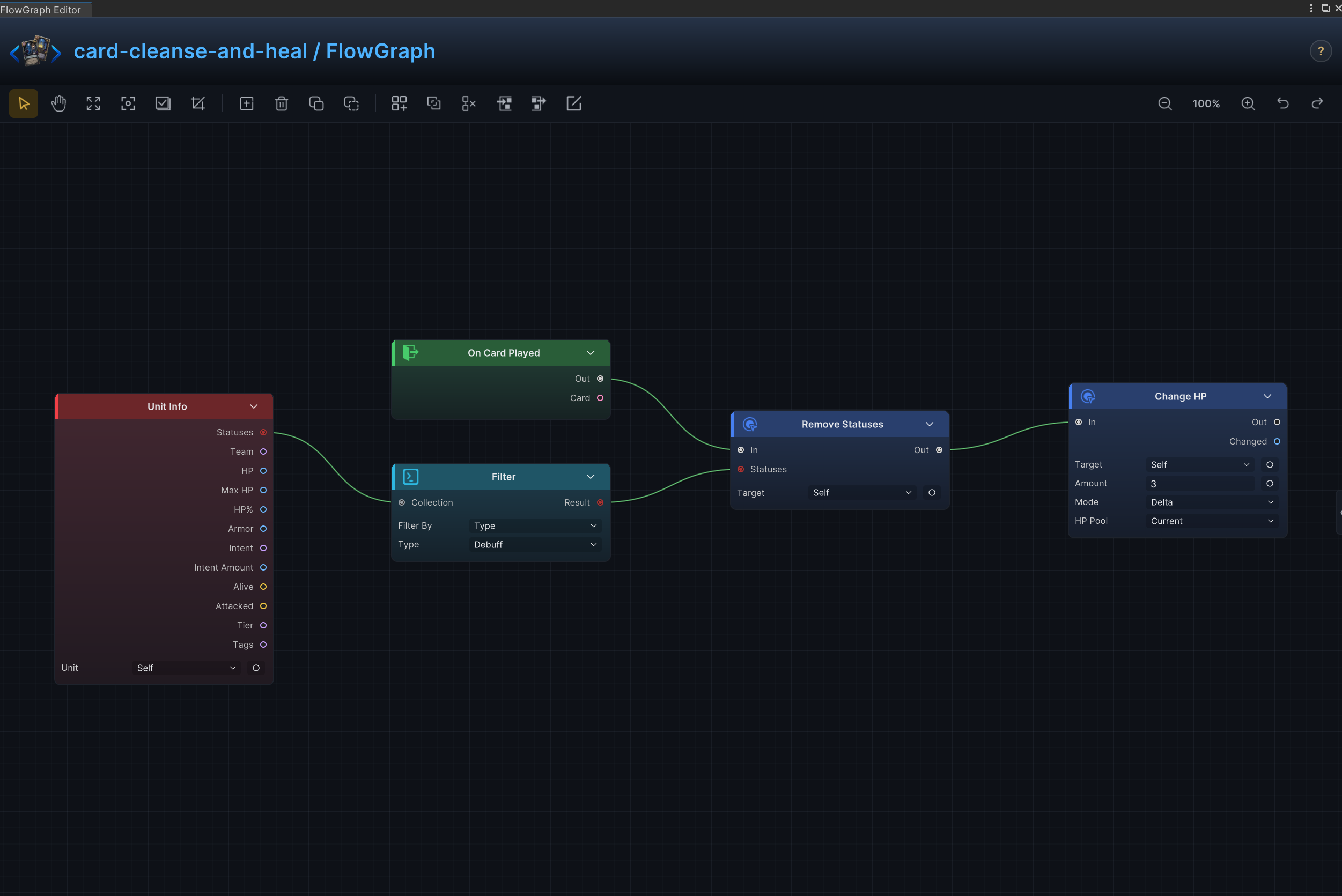Screen dimensions: 1342x896
Task: Click the Unit Info HP% output port
Action: (x=263, y=509)
